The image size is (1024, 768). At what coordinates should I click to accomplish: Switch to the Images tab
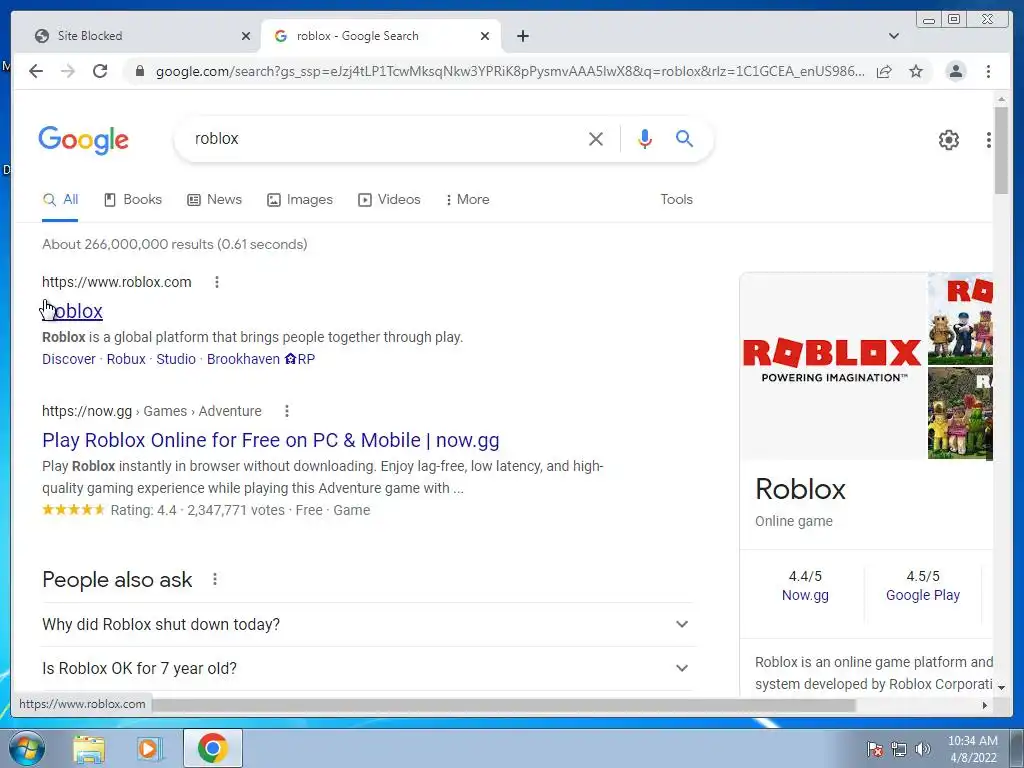300,200
